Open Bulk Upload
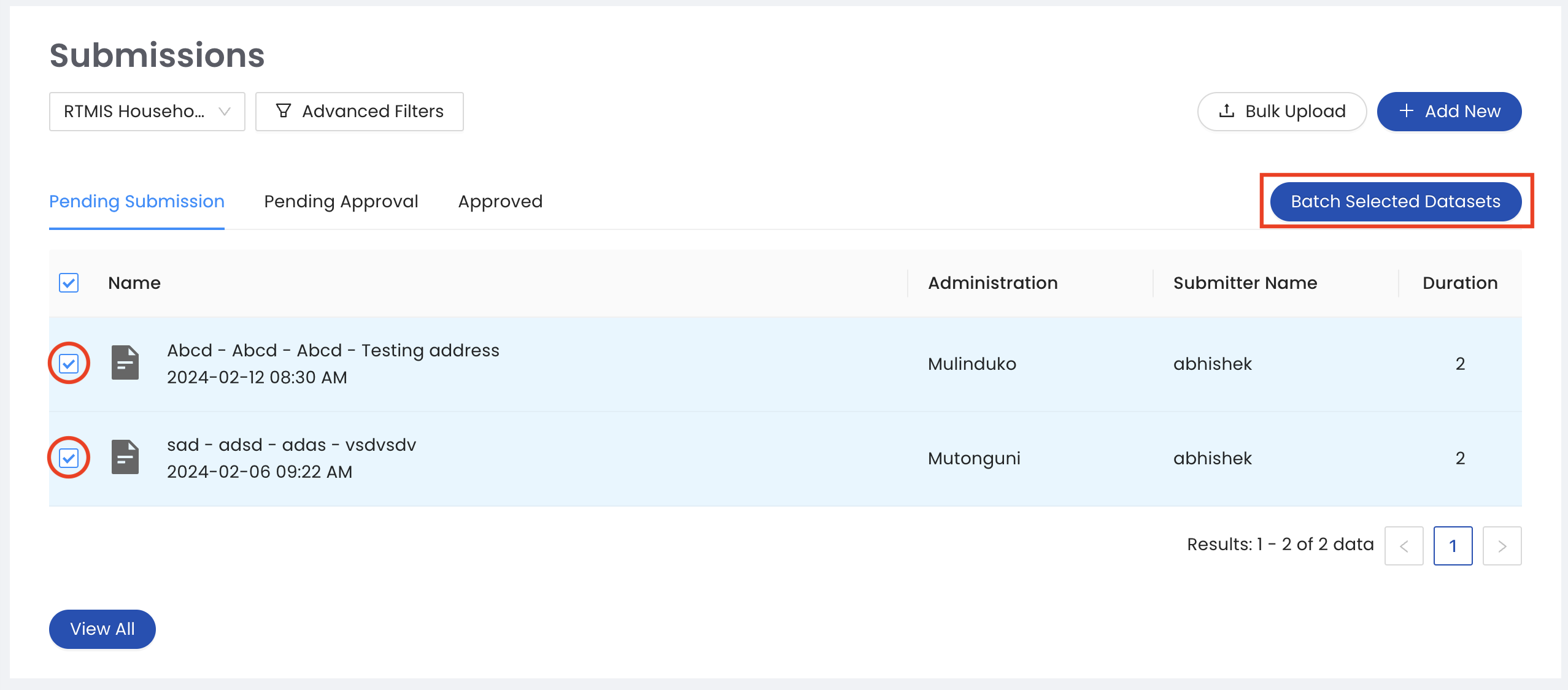The height and width of the screenshot is (690, 1568). (1282, 111)
